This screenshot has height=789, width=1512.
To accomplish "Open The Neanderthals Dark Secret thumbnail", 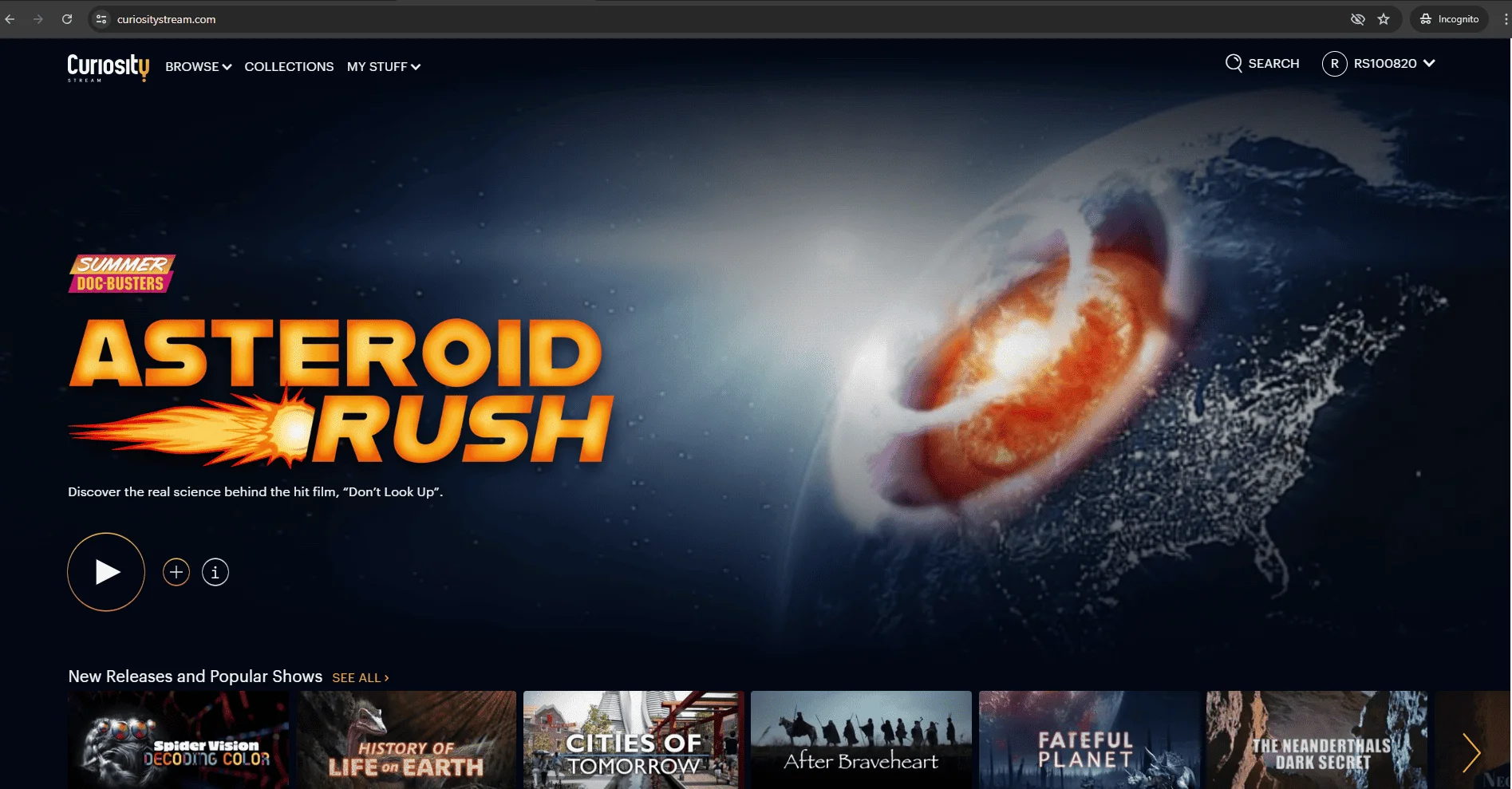I will pyautogui.click(x=1317, y=740).
